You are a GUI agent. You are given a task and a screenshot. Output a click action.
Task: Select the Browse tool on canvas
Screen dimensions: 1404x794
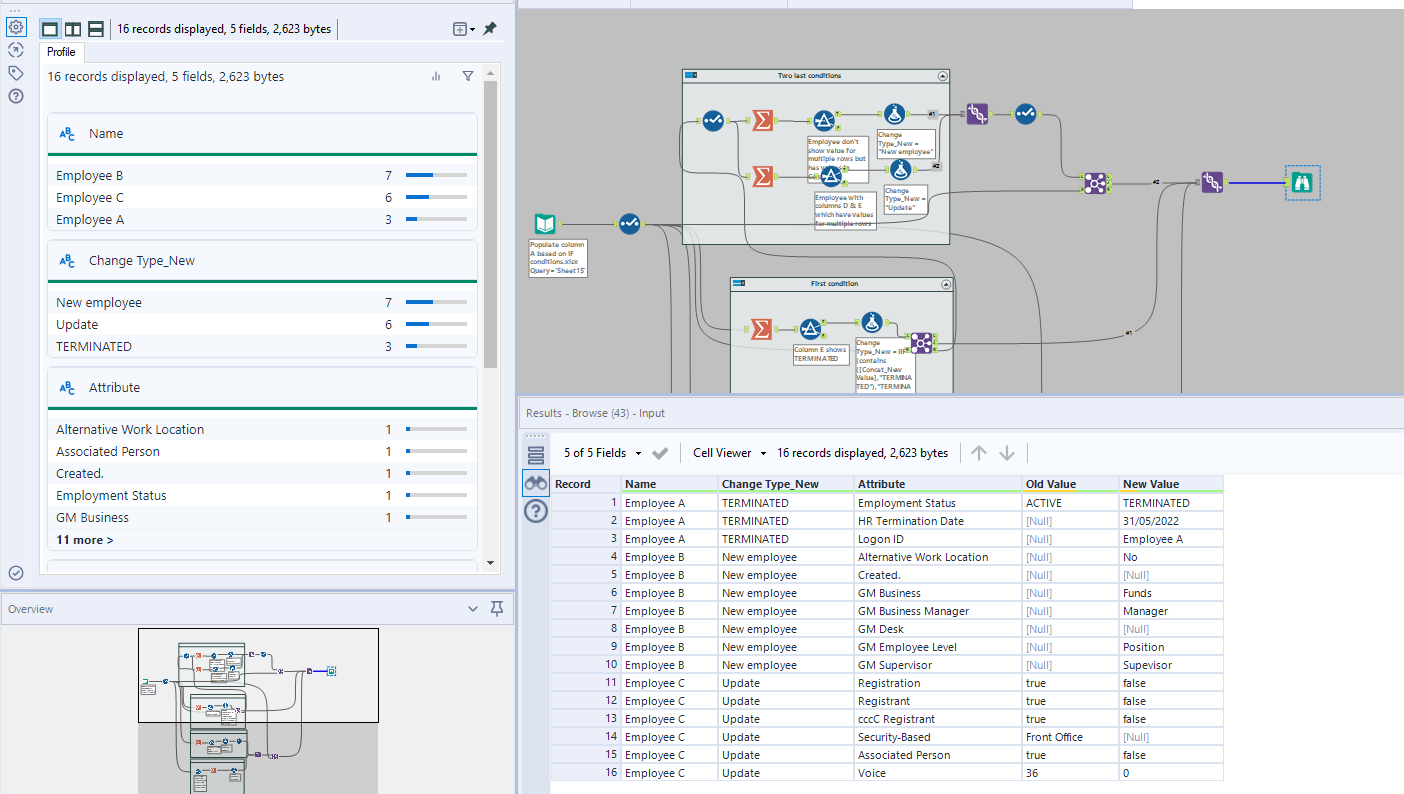(1302, 183)
